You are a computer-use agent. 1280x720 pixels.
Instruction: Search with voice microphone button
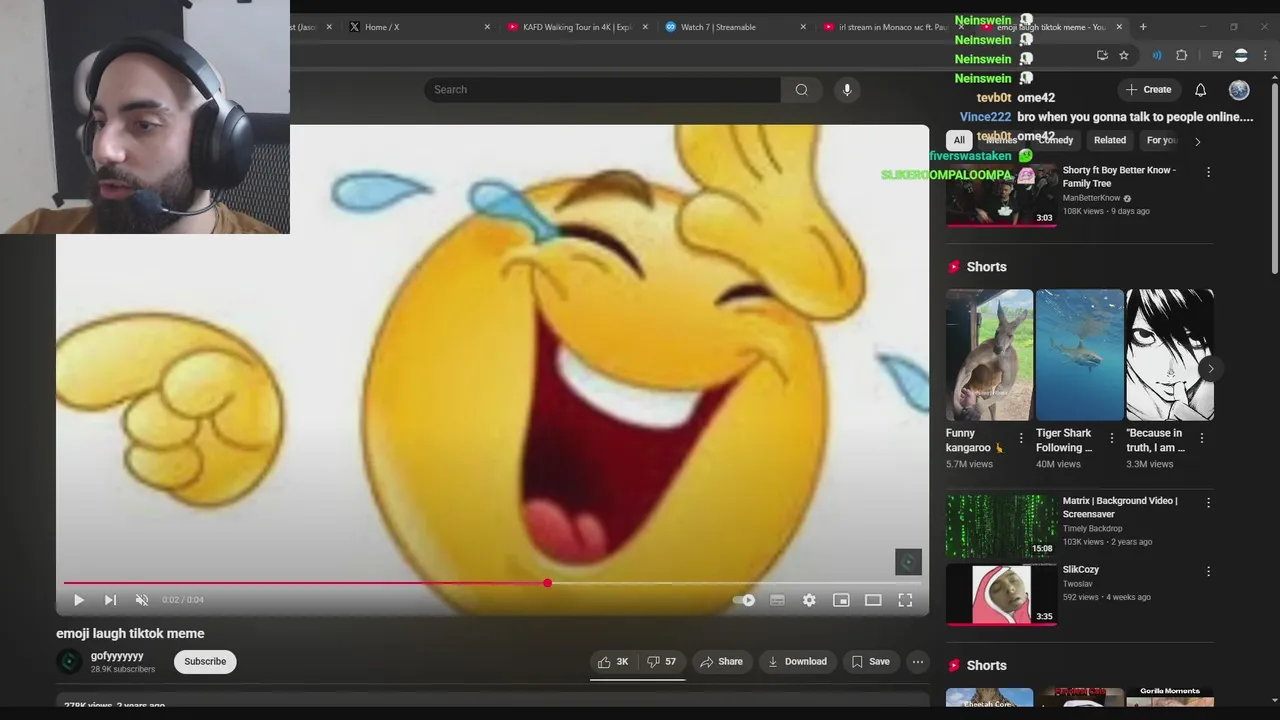(847, 90)
